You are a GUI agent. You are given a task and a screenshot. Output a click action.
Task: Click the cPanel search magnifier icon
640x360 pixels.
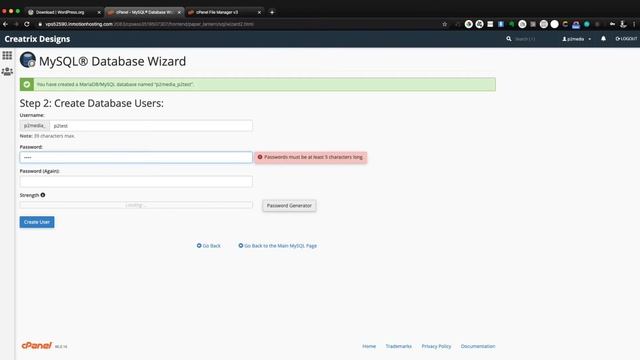pyautogui.click(x=509, y=39)
